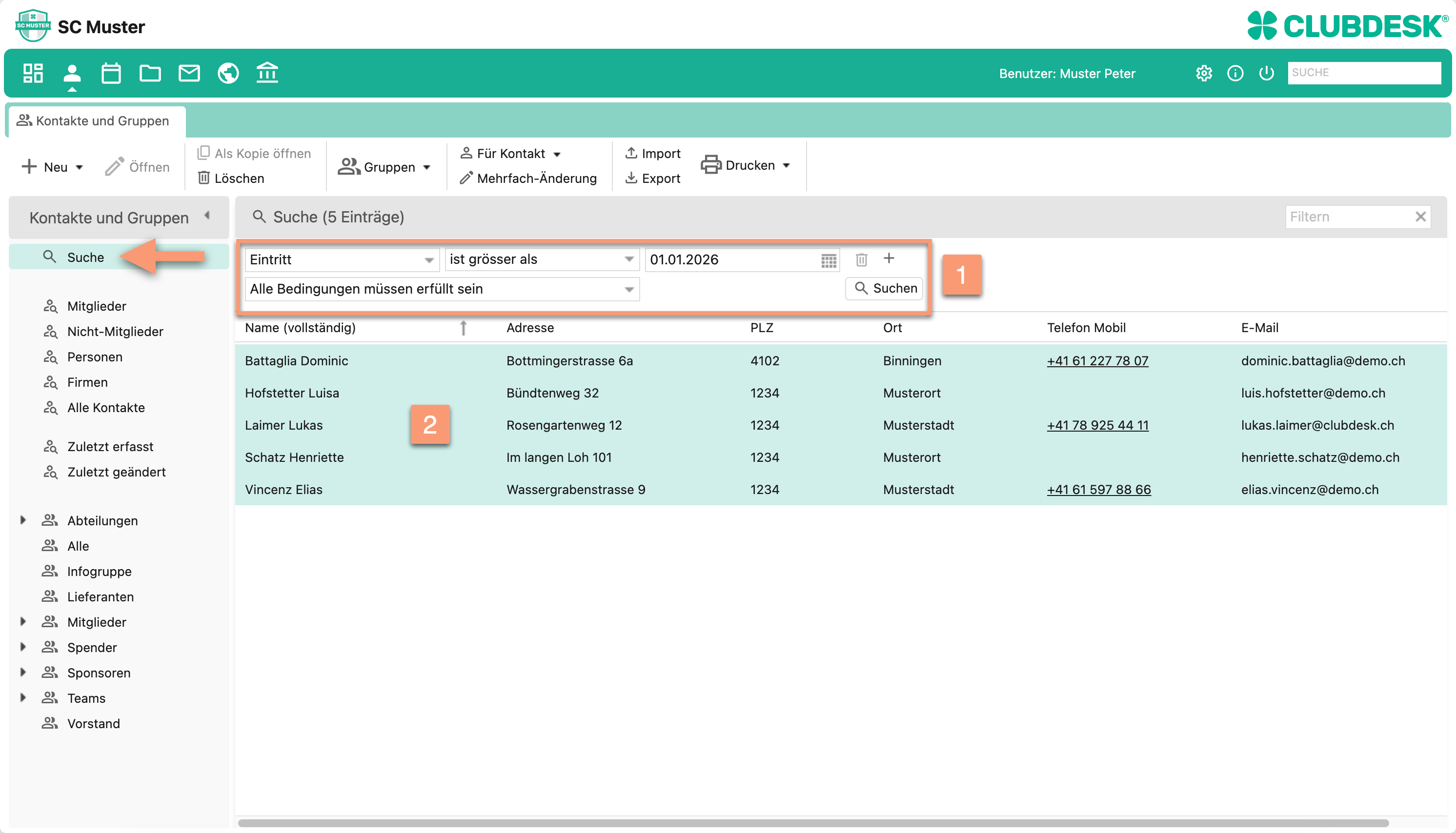Open the calendar module icon
The width and height of the screenshot is (1456, 833).
[111, 73]
